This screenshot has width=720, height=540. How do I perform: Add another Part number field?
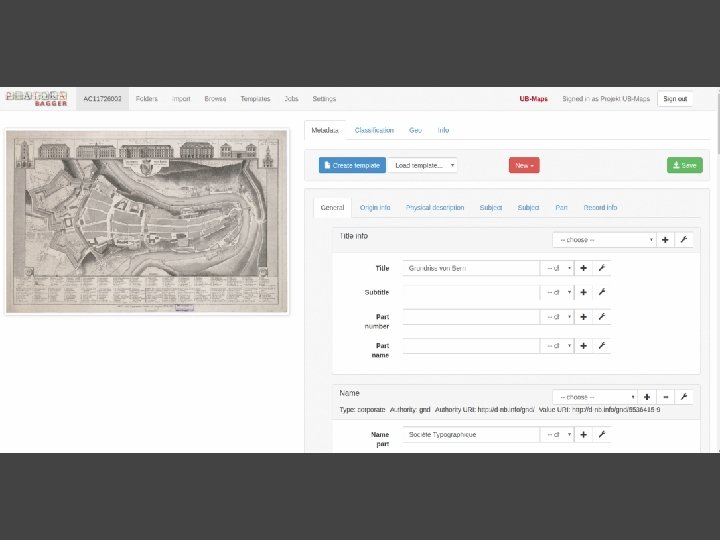point(583,317)
